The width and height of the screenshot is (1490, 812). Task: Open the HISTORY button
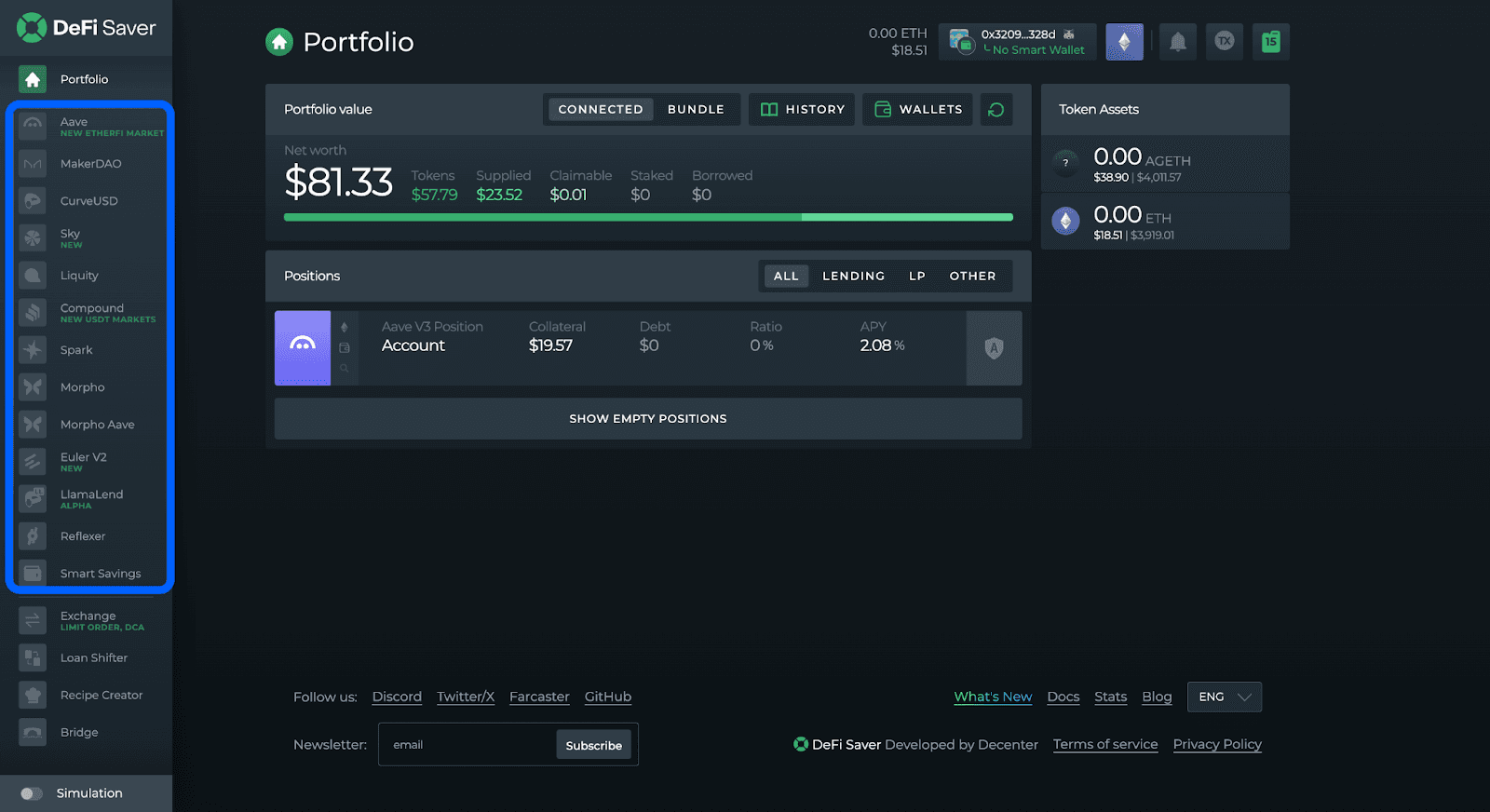tap(802, 109)
